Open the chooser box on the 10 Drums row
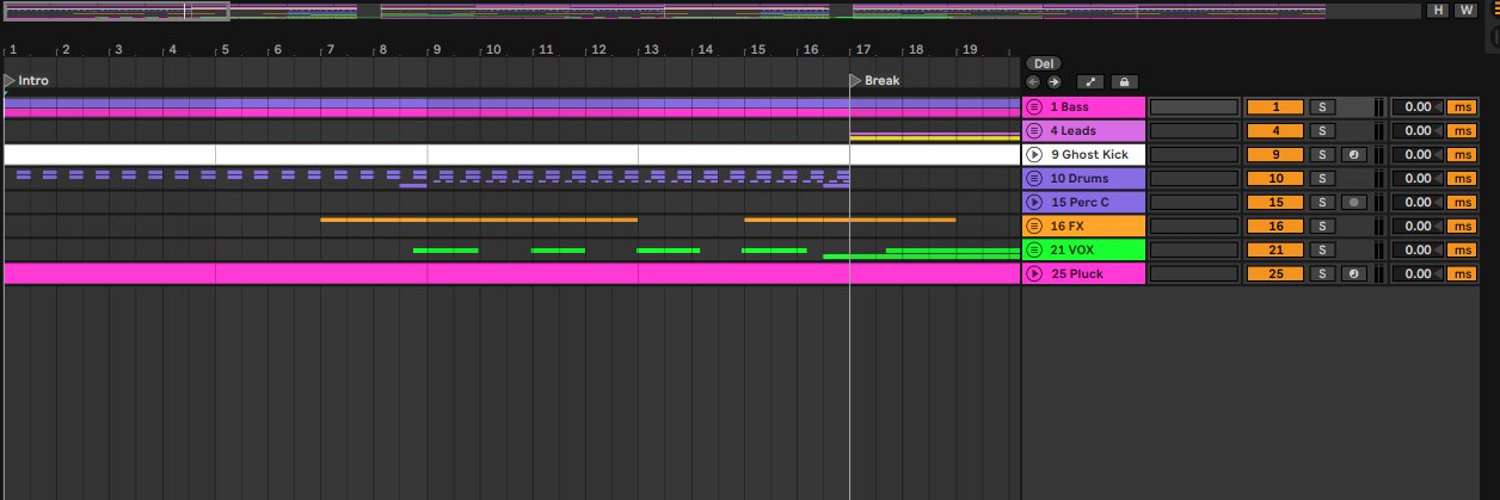This screenshot has height=500, width=1500. coord(1194,179)
